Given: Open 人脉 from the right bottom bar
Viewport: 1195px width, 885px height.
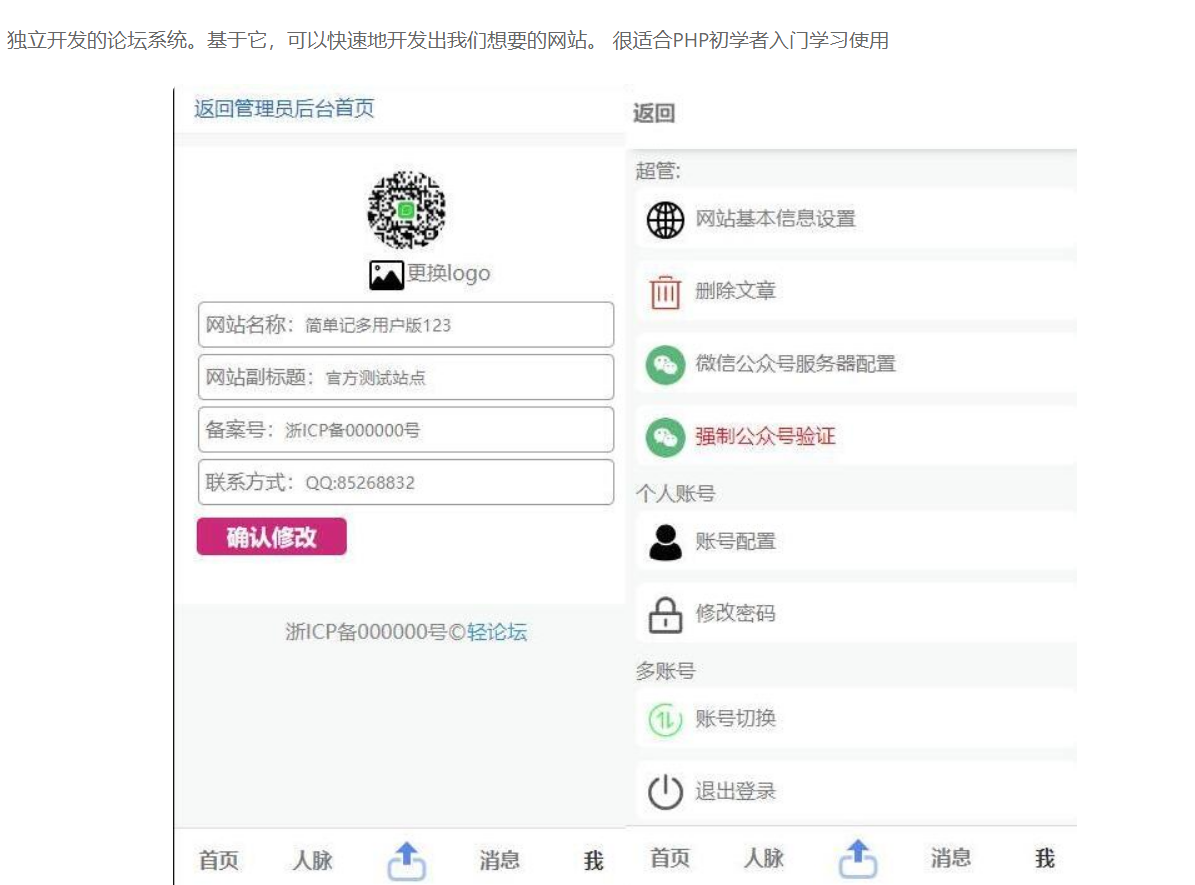Looking at the screenshot, I should point(764,857).
